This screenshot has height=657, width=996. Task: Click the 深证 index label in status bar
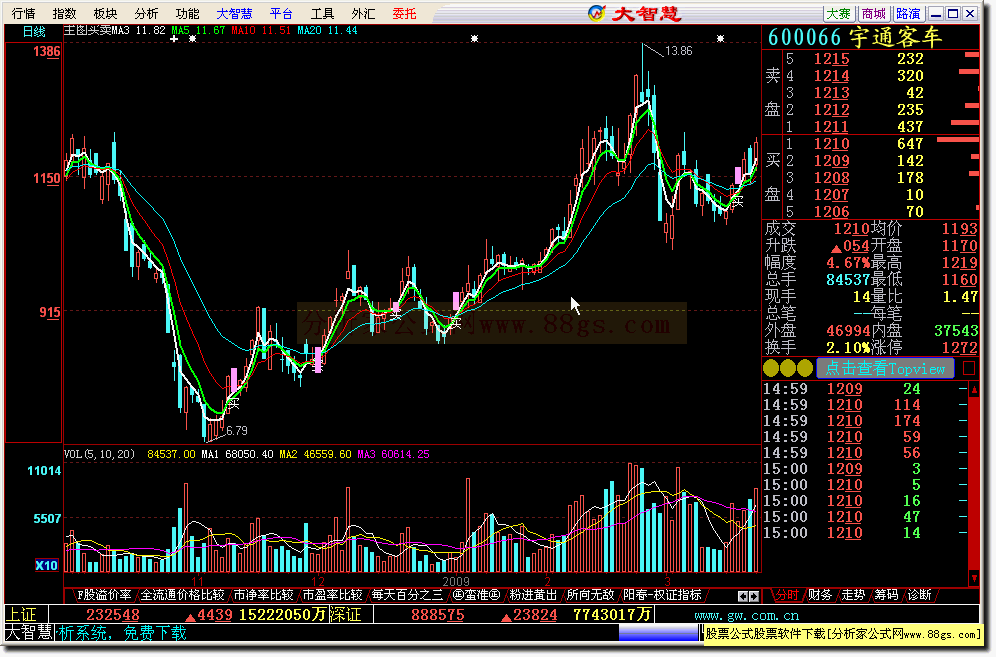pos(346,614)
